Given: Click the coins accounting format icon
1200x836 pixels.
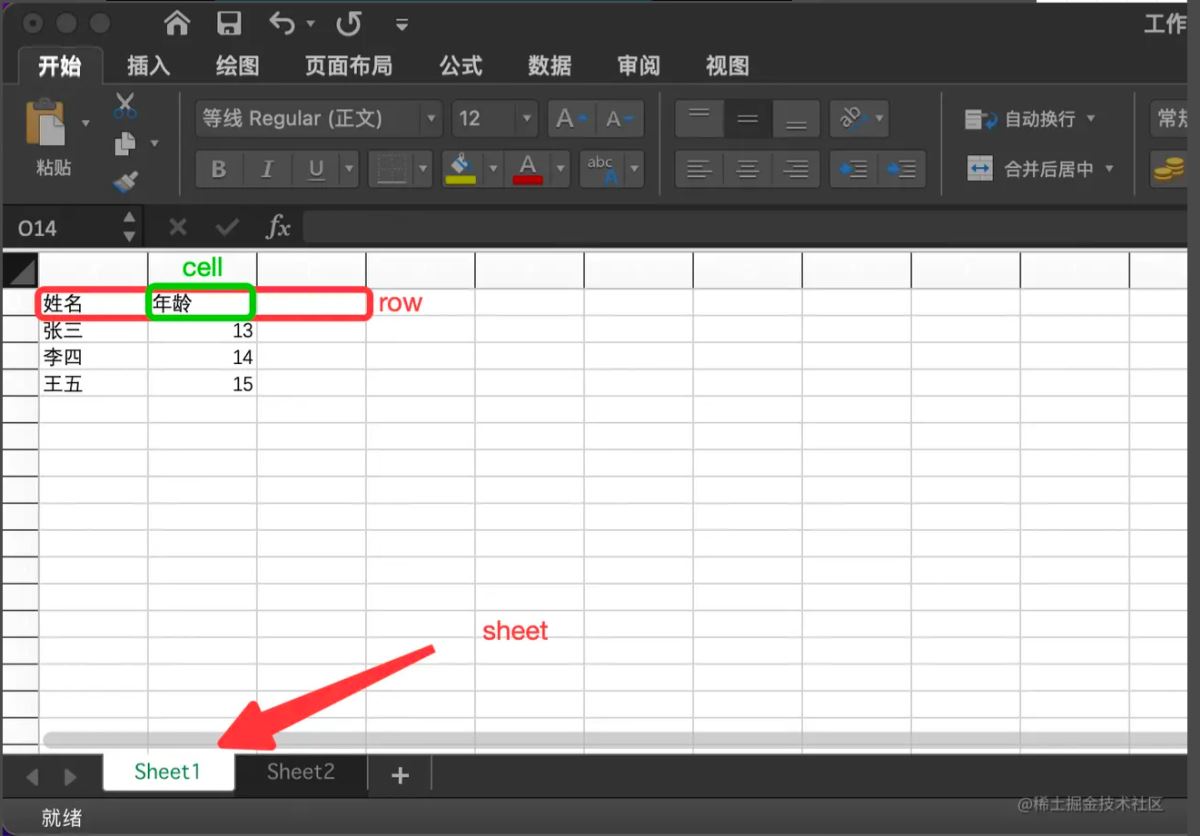Looking at the screenshot, I should click(x=1167, y=169).
